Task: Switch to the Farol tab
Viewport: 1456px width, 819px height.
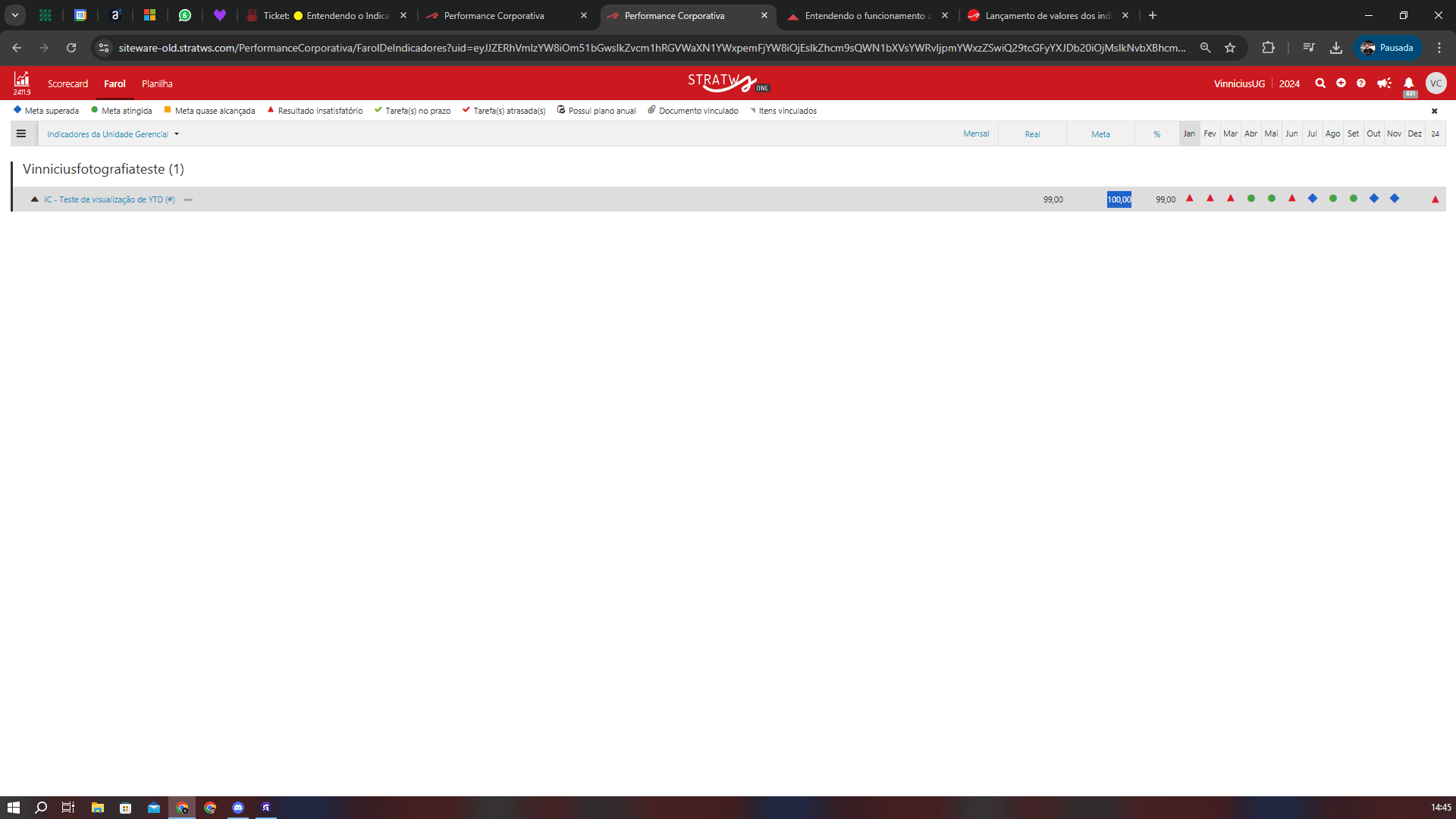Action: 115,83
